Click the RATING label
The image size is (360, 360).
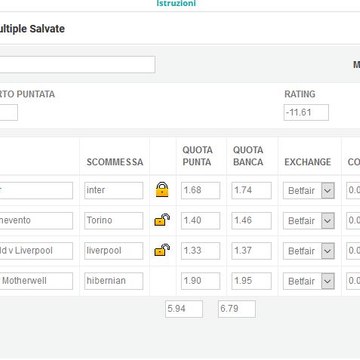[300, 94]
